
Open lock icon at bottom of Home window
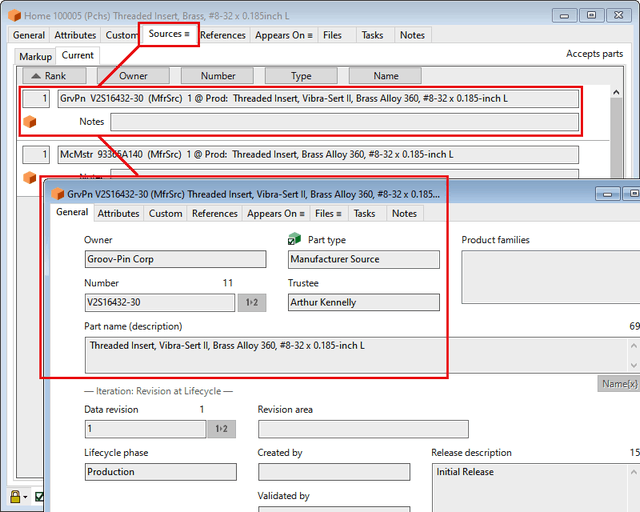point(15,496)
